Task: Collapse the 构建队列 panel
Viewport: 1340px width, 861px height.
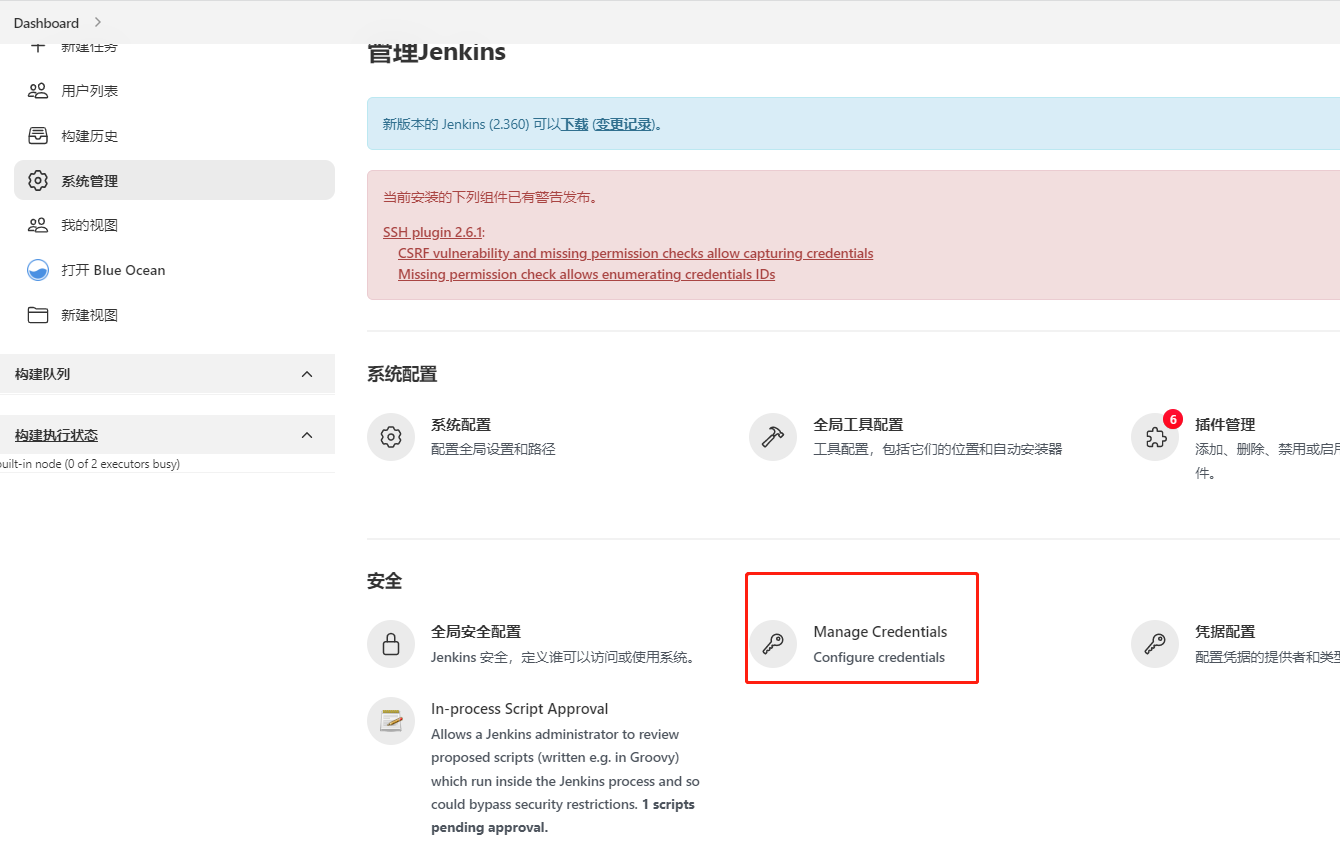Action: pyautogui.click(x=307, y=374)
